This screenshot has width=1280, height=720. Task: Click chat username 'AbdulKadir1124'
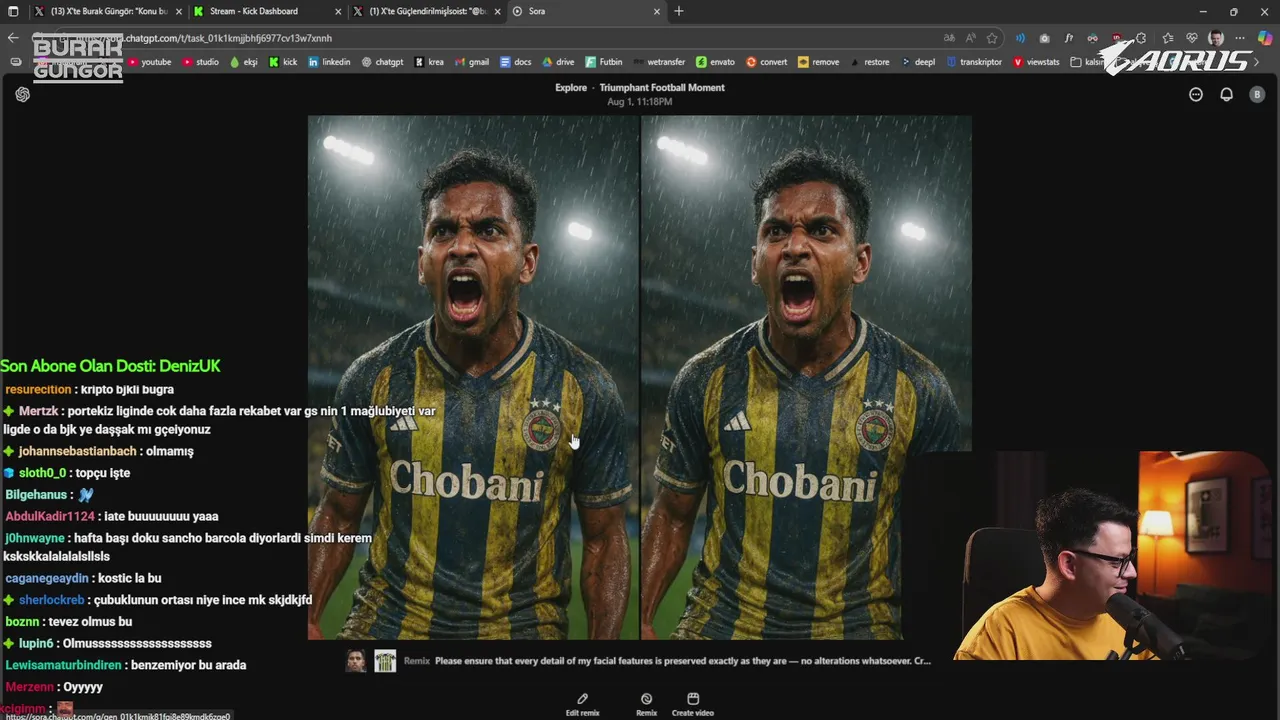[50, 516]
